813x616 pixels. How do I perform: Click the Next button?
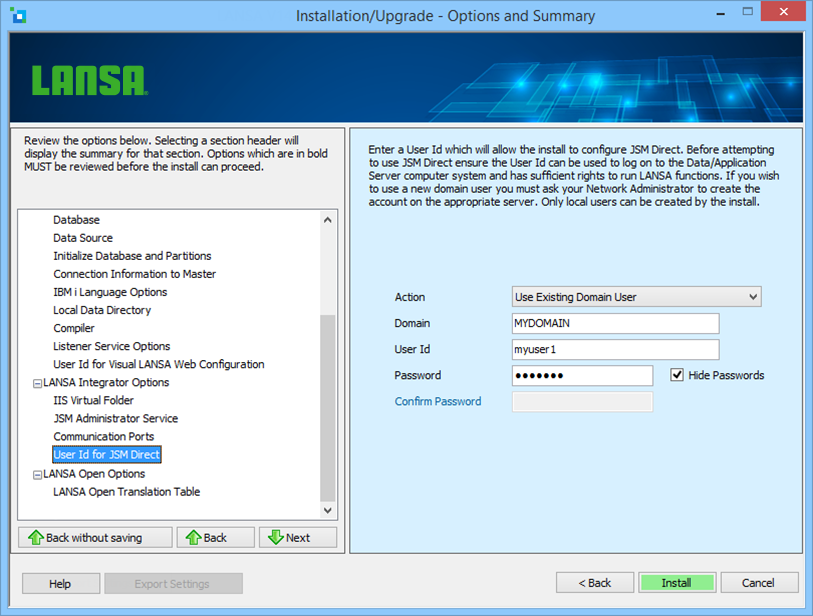[298, 538]
